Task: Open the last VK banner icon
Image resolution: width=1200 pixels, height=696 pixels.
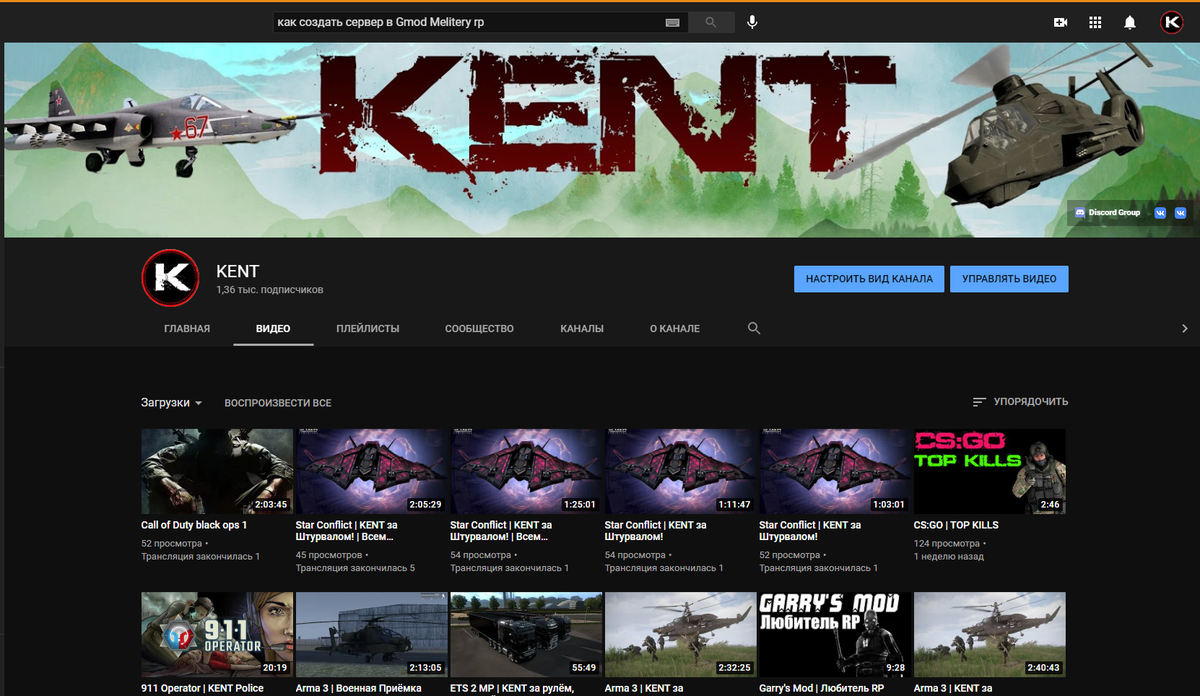Action: point(1181,212)
